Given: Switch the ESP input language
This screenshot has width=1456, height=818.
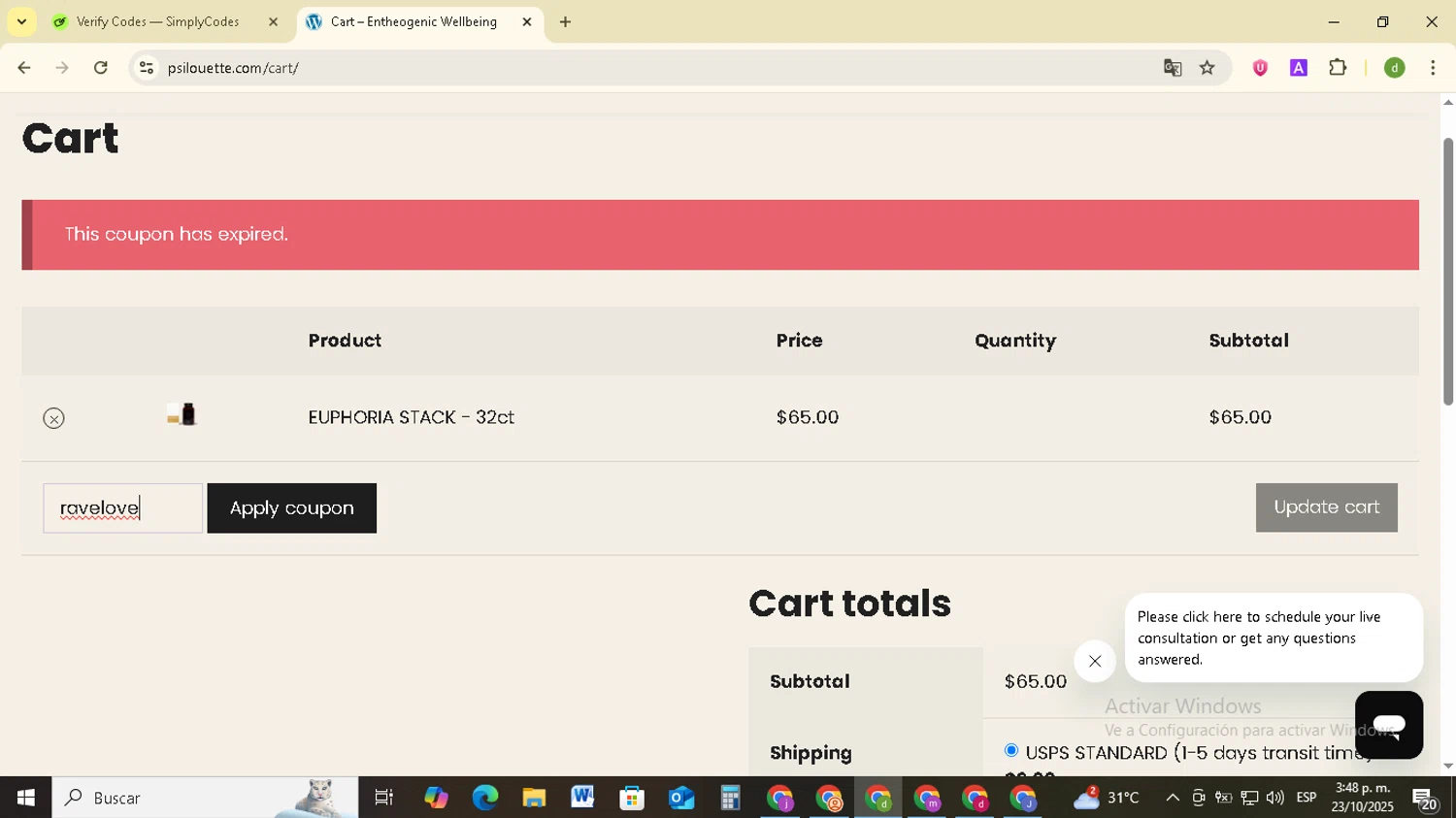Looking at the screenshot, I should (x=1307, y=798).
